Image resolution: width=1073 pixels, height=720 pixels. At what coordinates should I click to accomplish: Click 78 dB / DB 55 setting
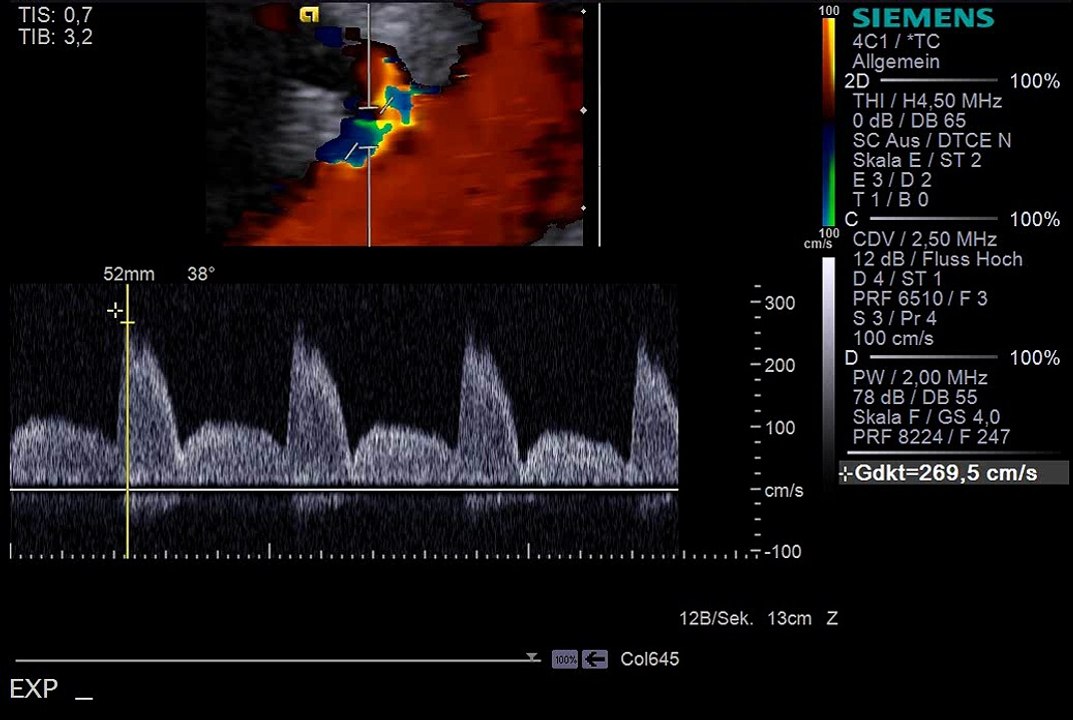pyautogui.click(x=915, y=398)
